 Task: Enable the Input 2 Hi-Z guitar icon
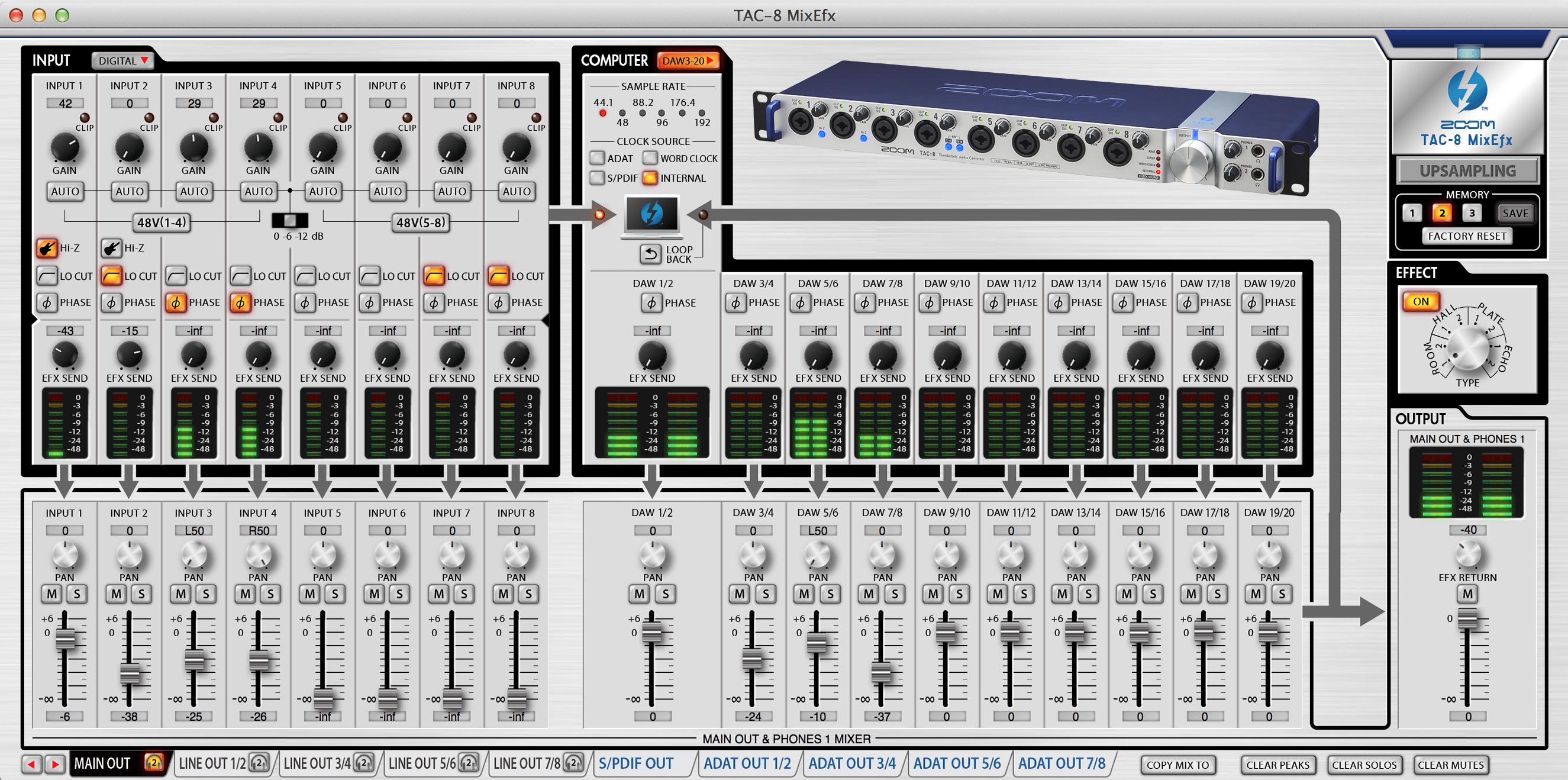[111, 248]
